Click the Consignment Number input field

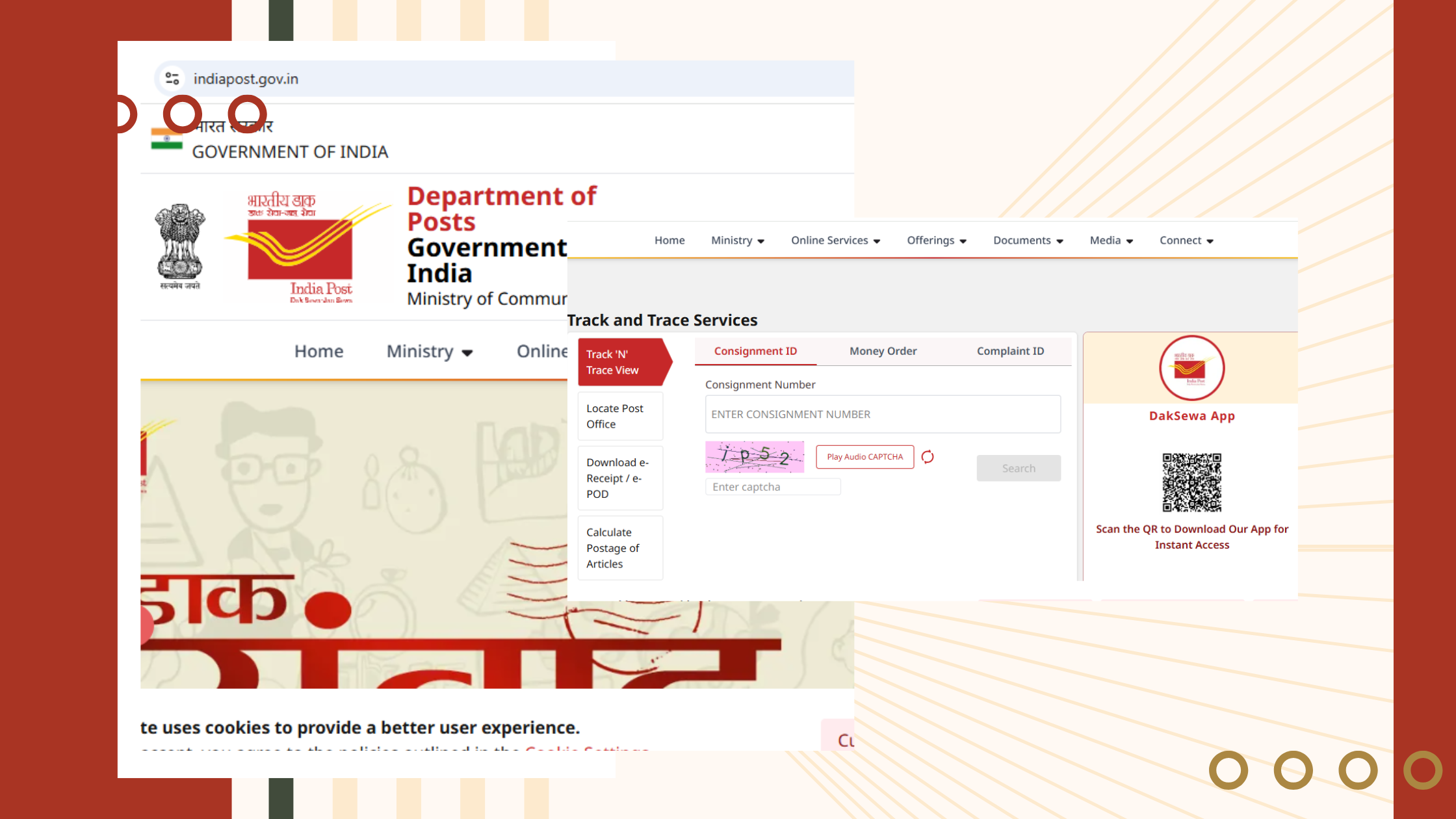point(883,414)
